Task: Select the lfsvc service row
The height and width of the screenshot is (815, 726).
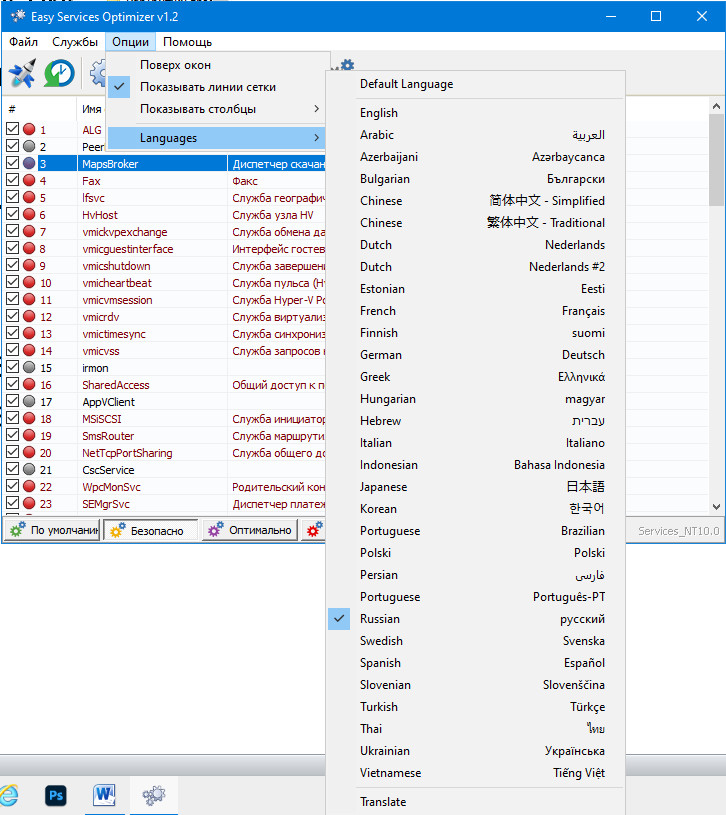Action: (164, 198)
